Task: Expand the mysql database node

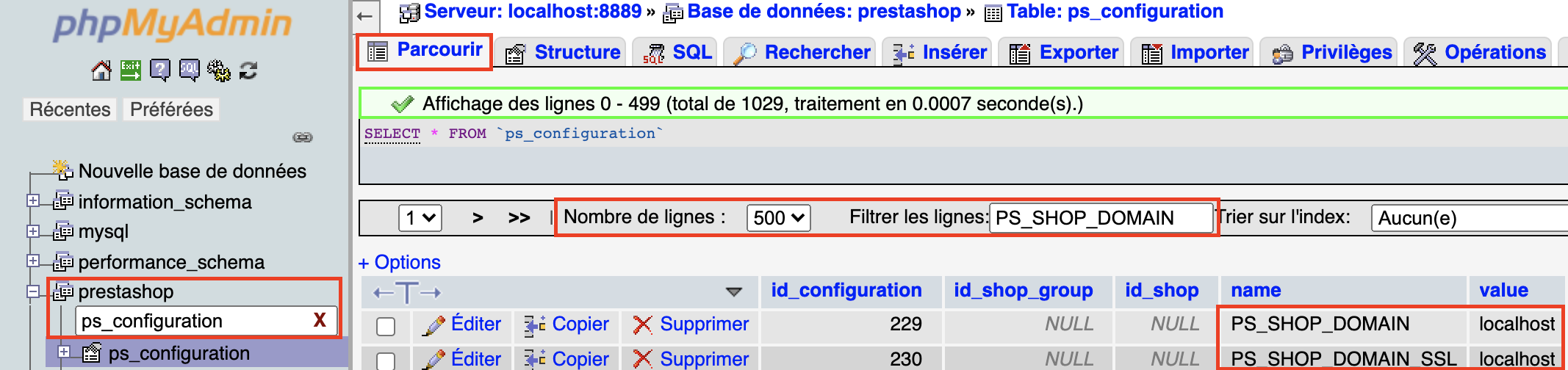Action: click(33, 231)
